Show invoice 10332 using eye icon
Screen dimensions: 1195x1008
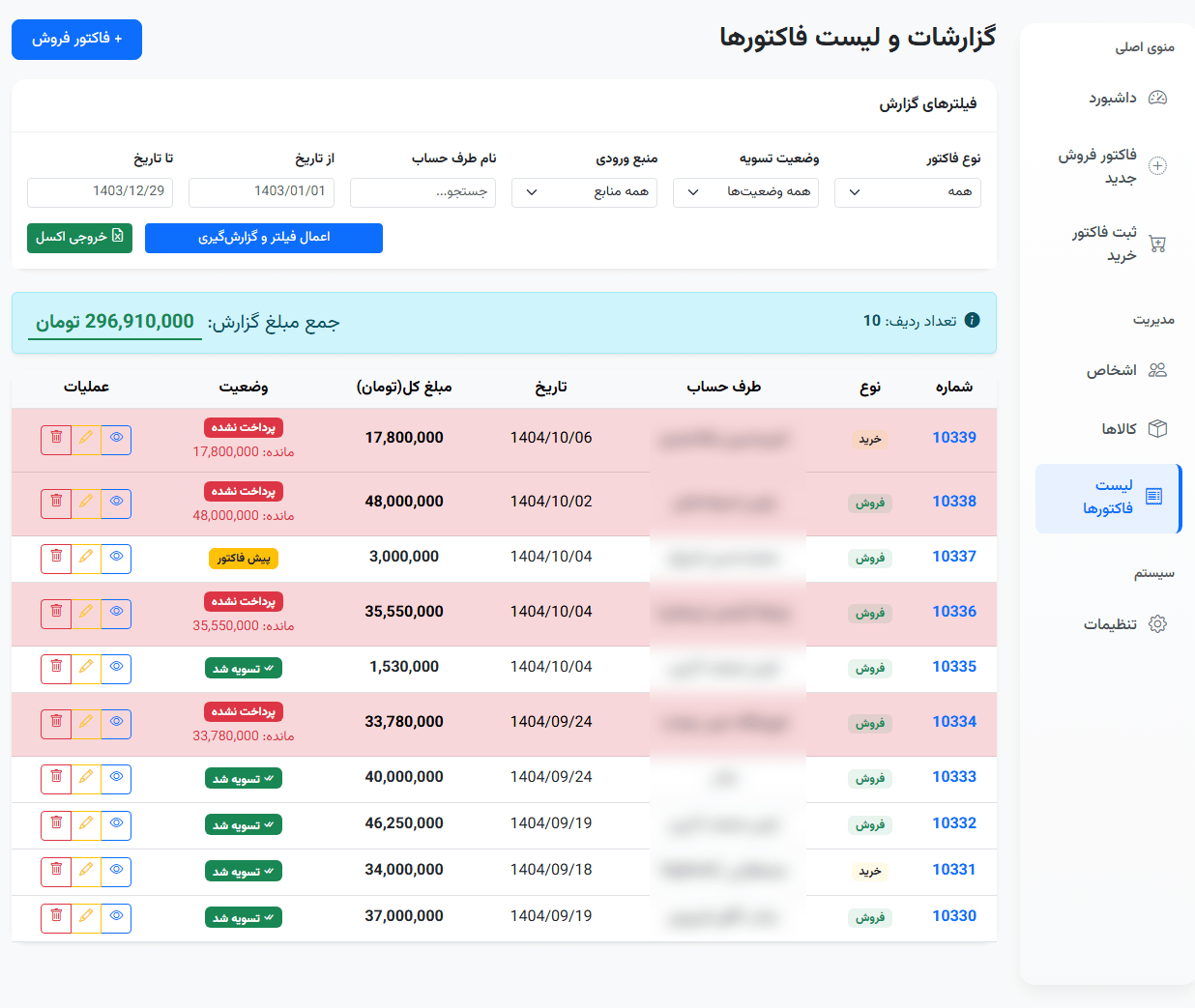pos(116,825)
